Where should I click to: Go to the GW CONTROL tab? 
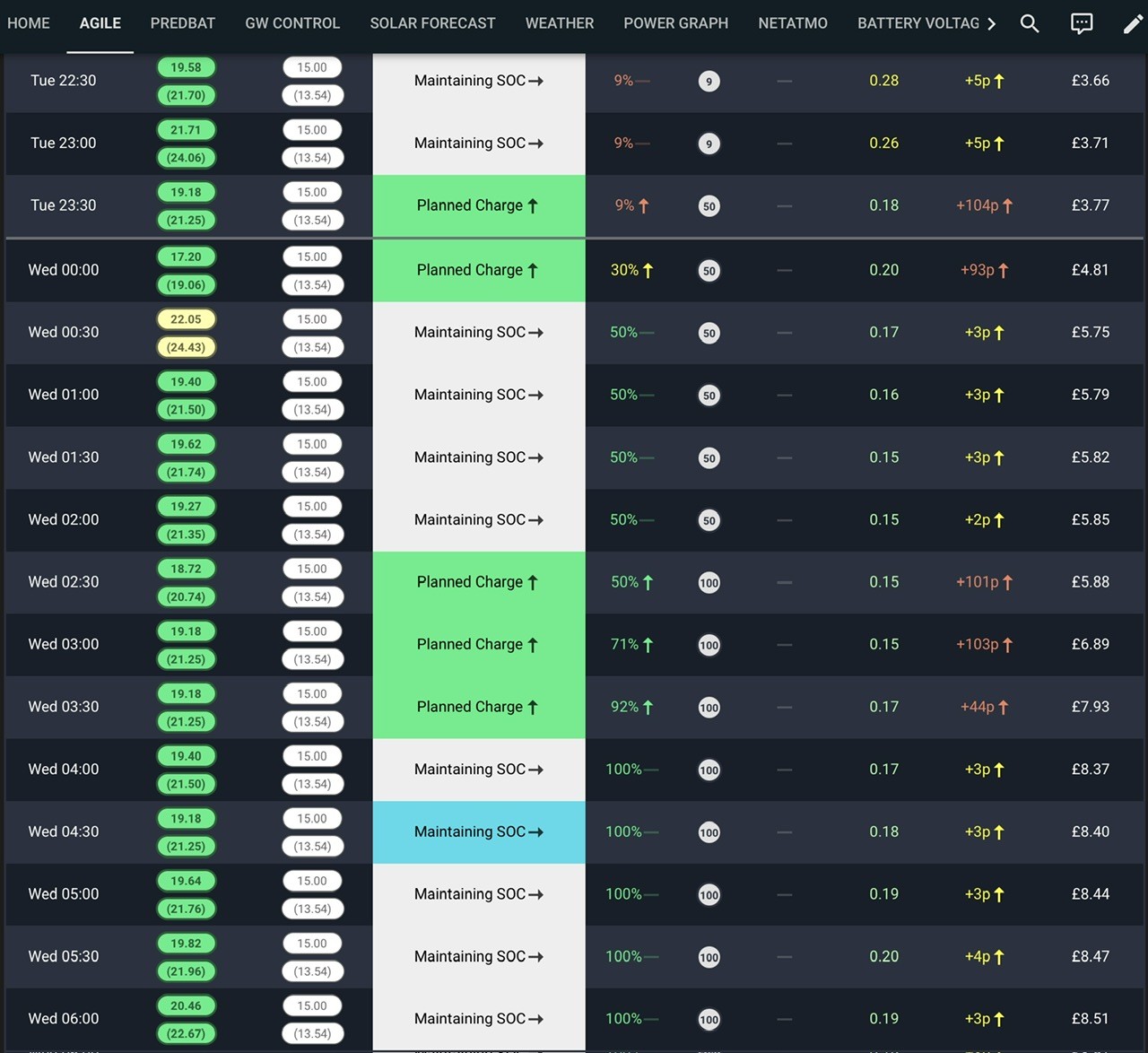(x=292, y=23)
